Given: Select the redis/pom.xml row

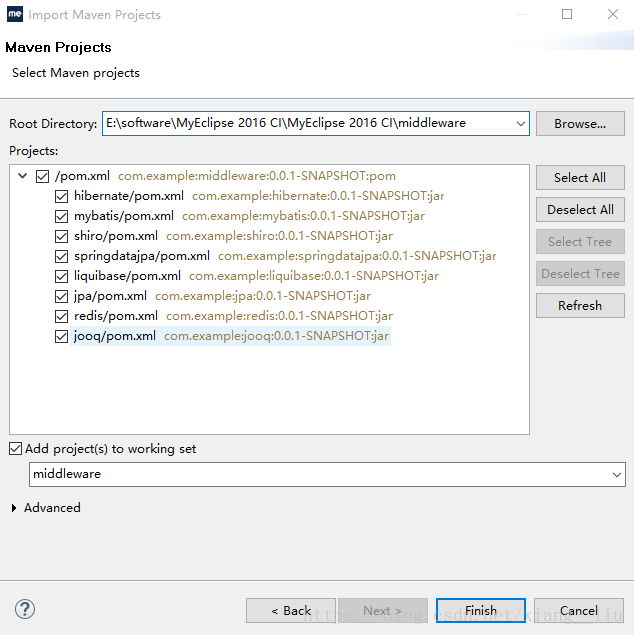Looking at the screenshot, I should point(233,316).
